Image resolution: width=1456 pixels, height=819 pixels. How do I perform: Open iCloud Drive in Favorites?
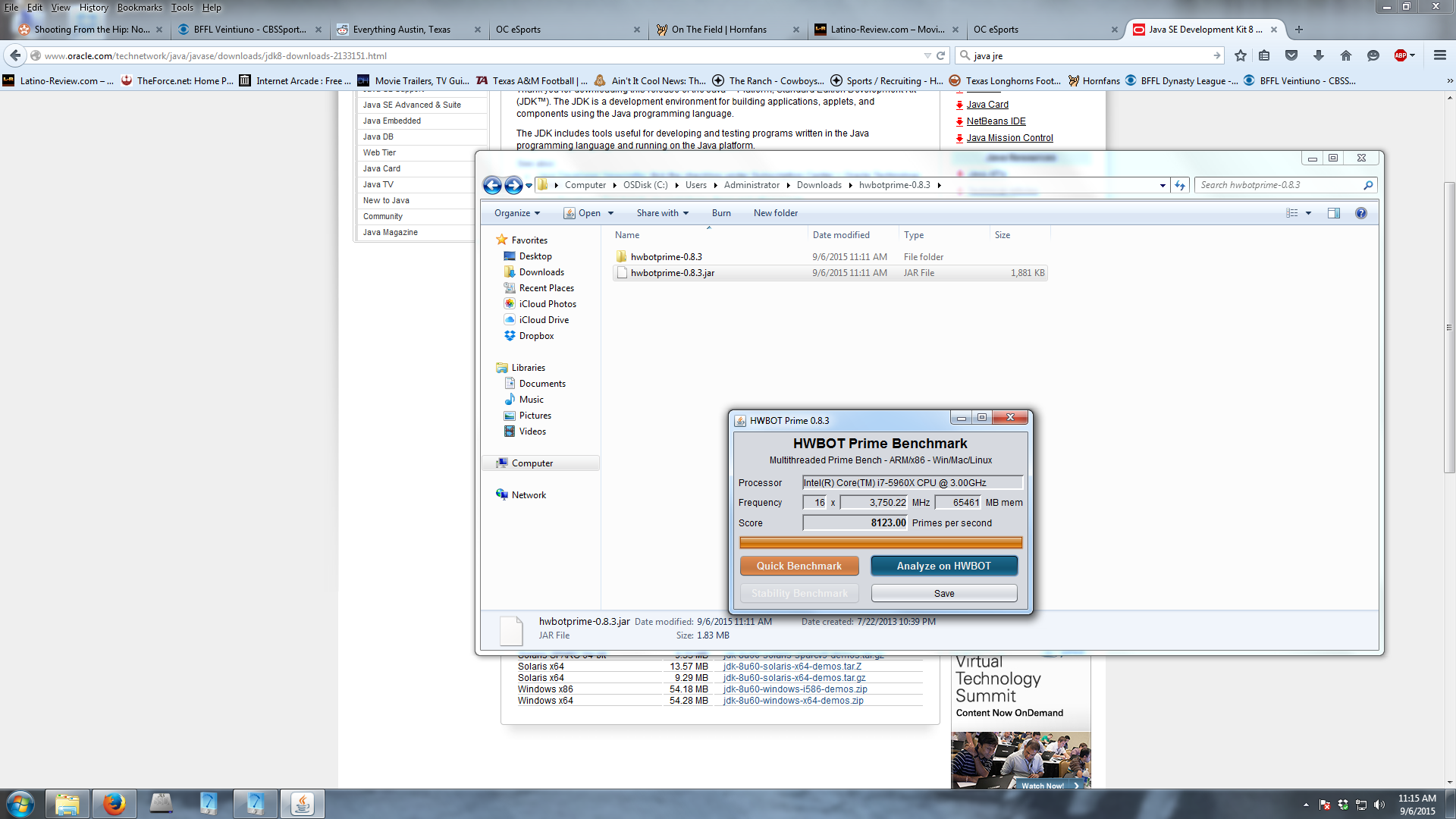(544, 320)
